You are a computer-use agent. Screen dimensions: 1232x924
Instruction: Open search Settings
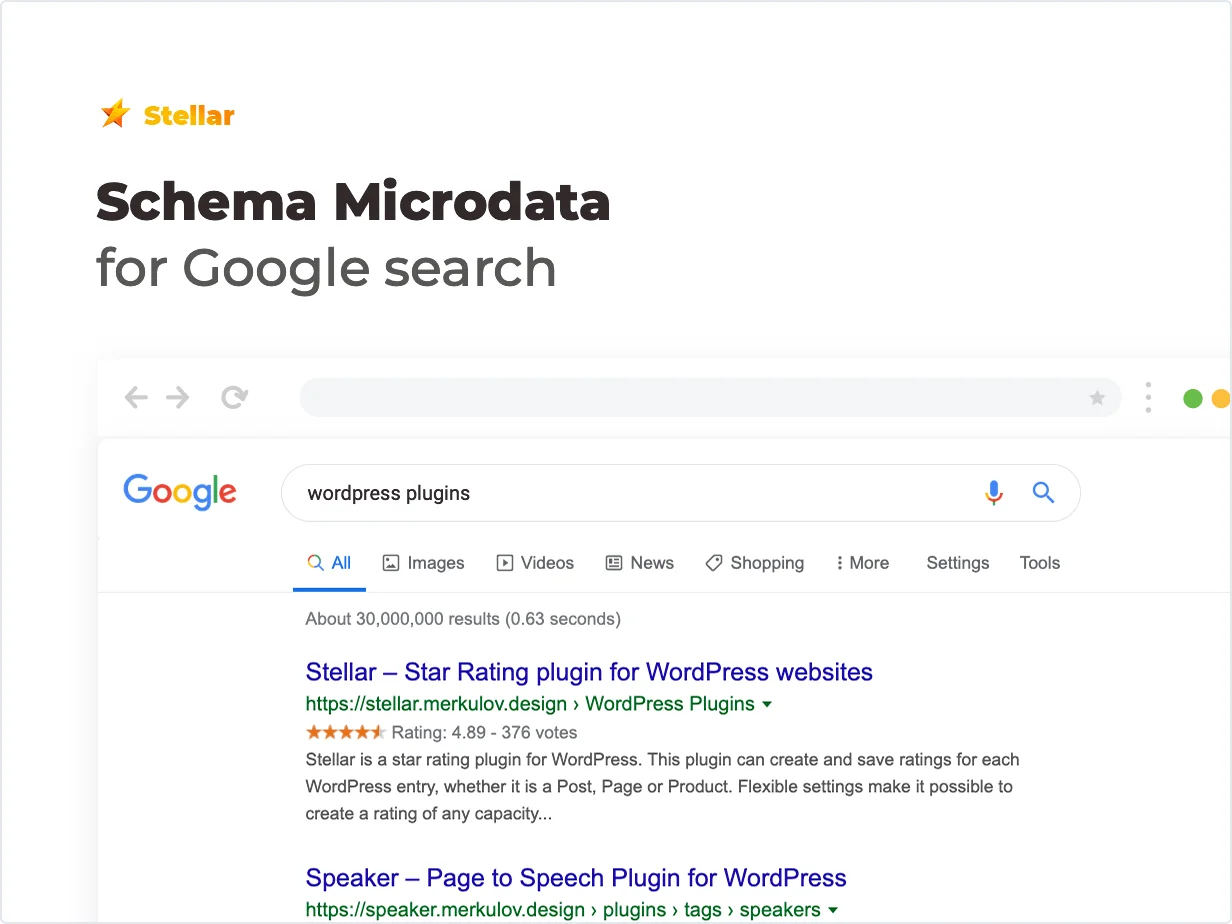point(957,563)
